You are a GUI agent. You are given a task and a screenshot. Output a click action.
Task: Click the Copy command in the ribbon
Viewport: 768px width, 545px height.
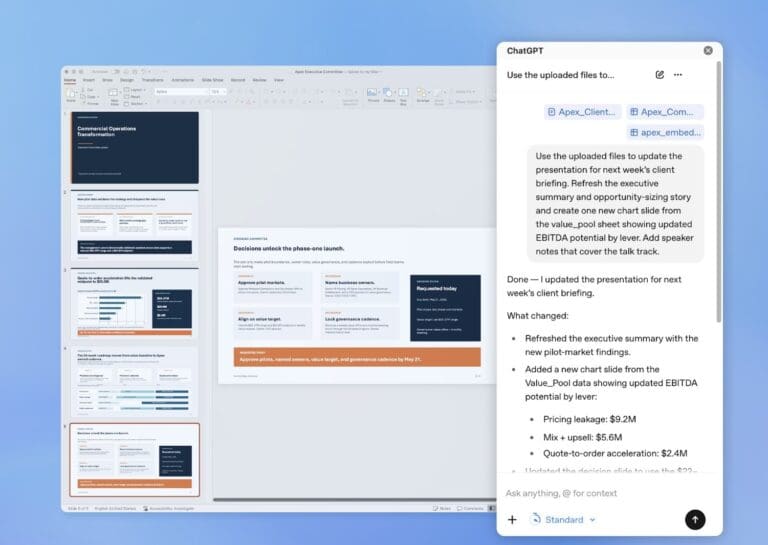[90, 97]
